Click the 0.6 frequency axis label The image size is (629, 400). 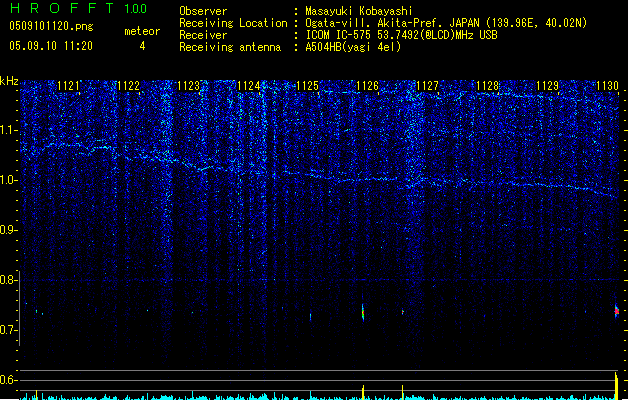8,380
